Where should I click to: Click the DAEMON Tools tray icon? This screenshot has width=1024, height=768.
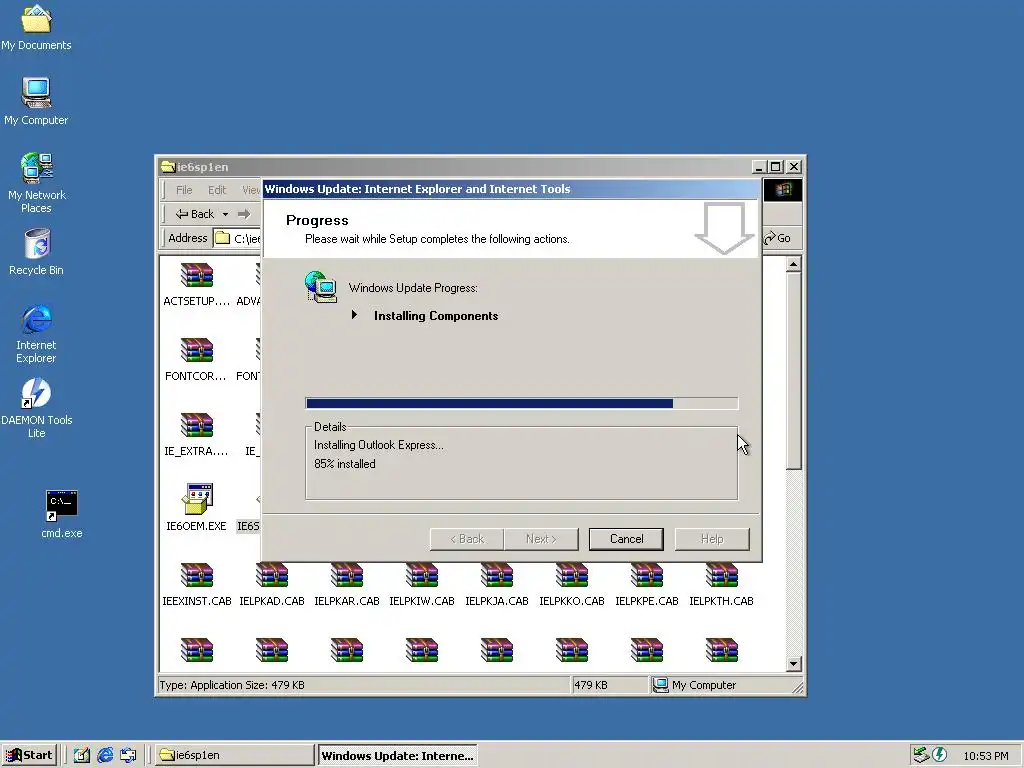click(939, 754)
